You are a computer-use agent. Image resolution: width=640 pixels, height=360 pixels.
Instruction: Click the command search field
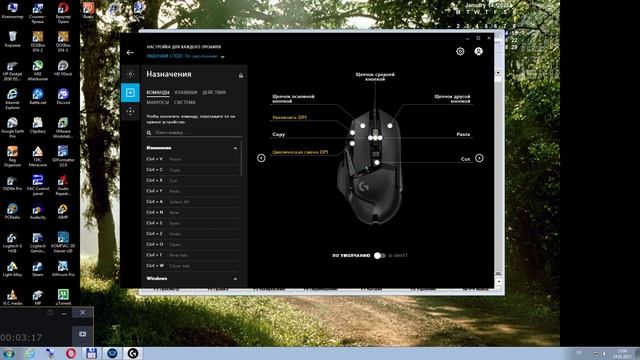click(x=193, y=133)
